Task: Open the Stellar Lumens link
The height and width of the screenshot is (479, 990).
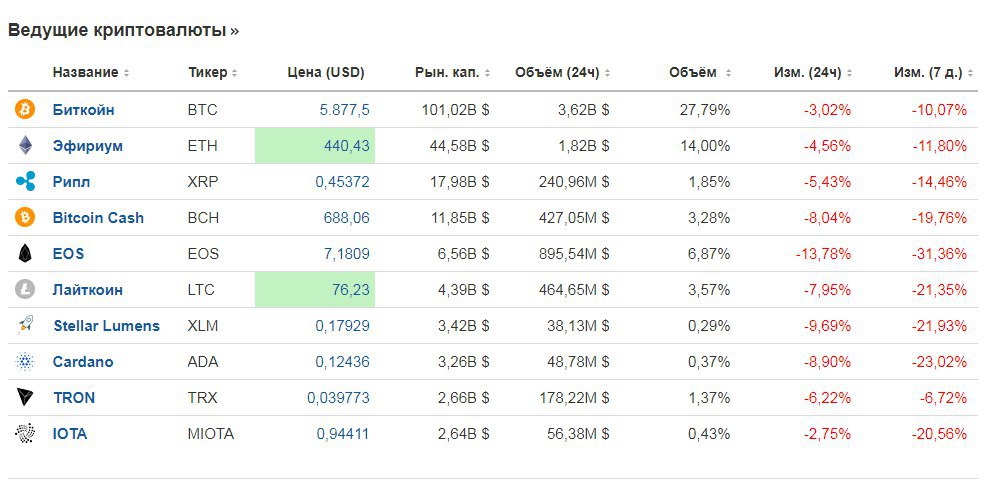Action: (107, 326)
